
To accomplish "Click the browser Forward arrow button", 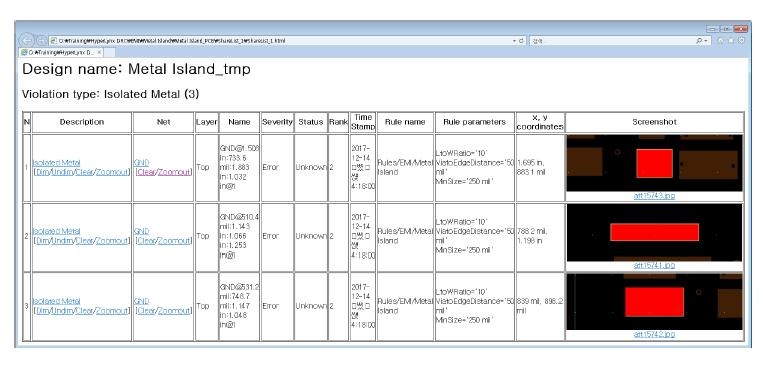I will pos(41,40).
